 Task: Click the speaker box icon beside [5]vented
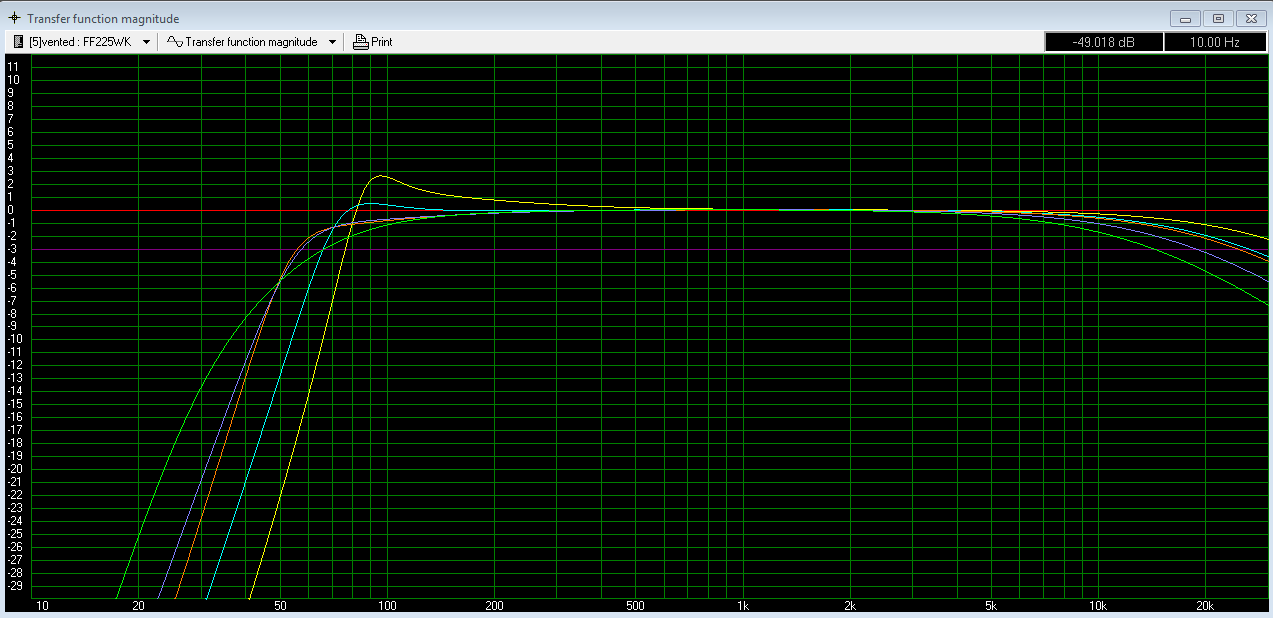(x=18, y=42)
